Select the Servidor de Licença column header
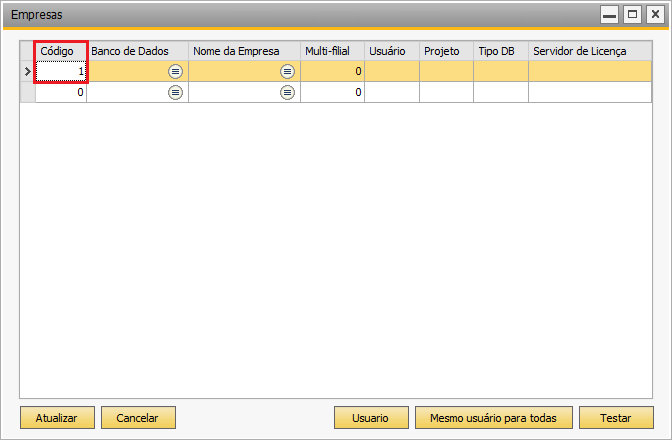 click(x=590, y=51)
